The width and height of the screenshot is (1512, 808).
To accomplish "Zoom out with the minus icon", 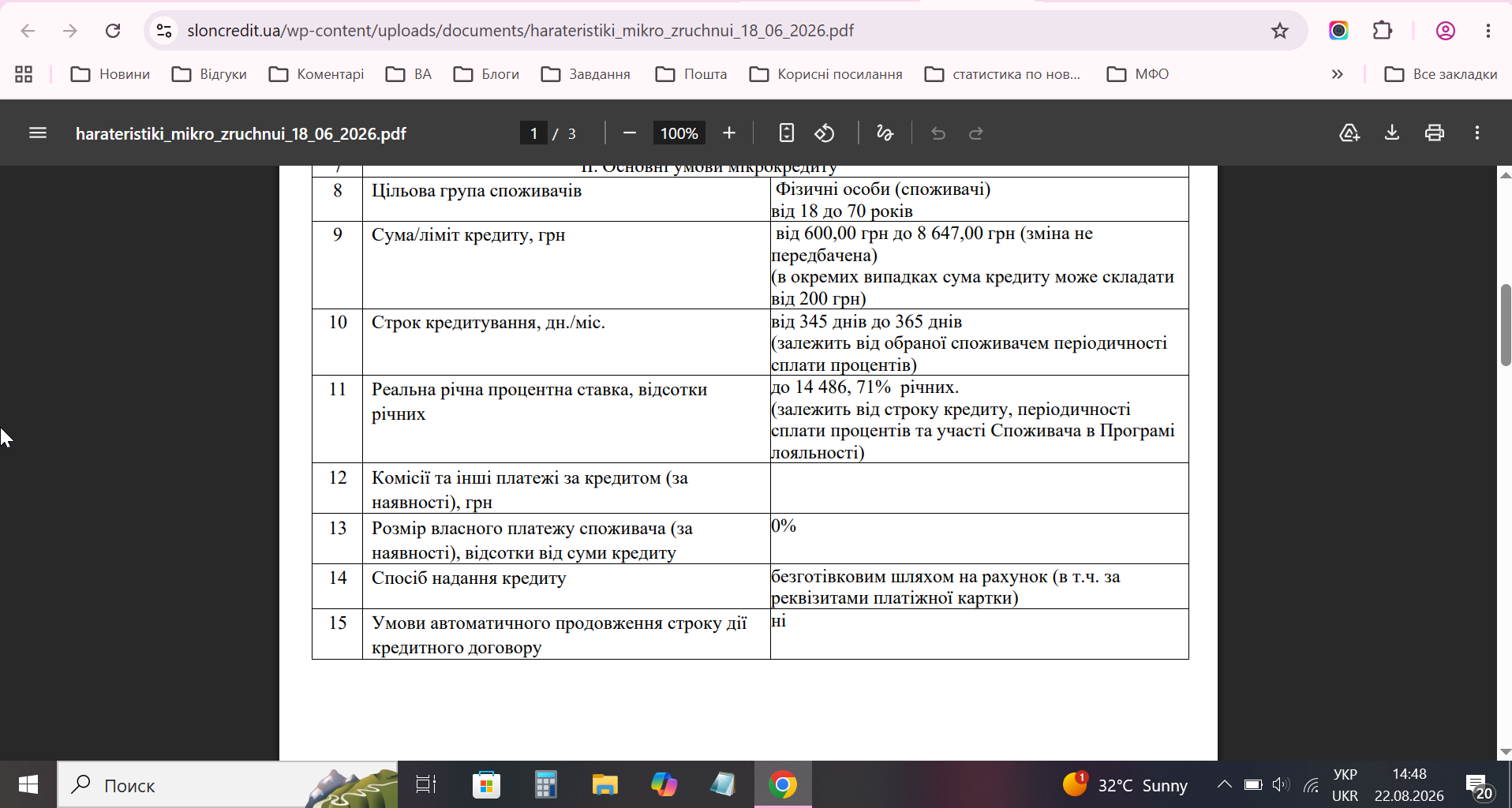I will tap(629, 133).
